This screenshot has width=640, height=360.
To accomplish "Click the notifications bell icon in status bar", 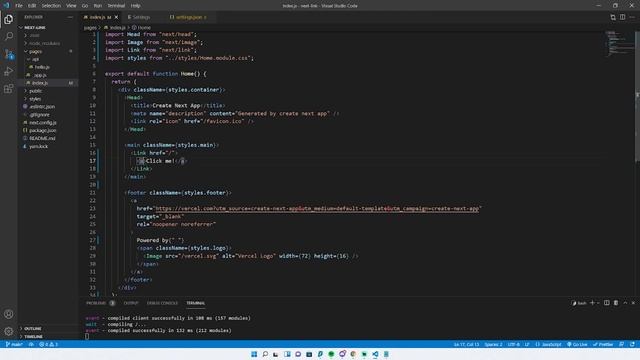I will [632, 344].
